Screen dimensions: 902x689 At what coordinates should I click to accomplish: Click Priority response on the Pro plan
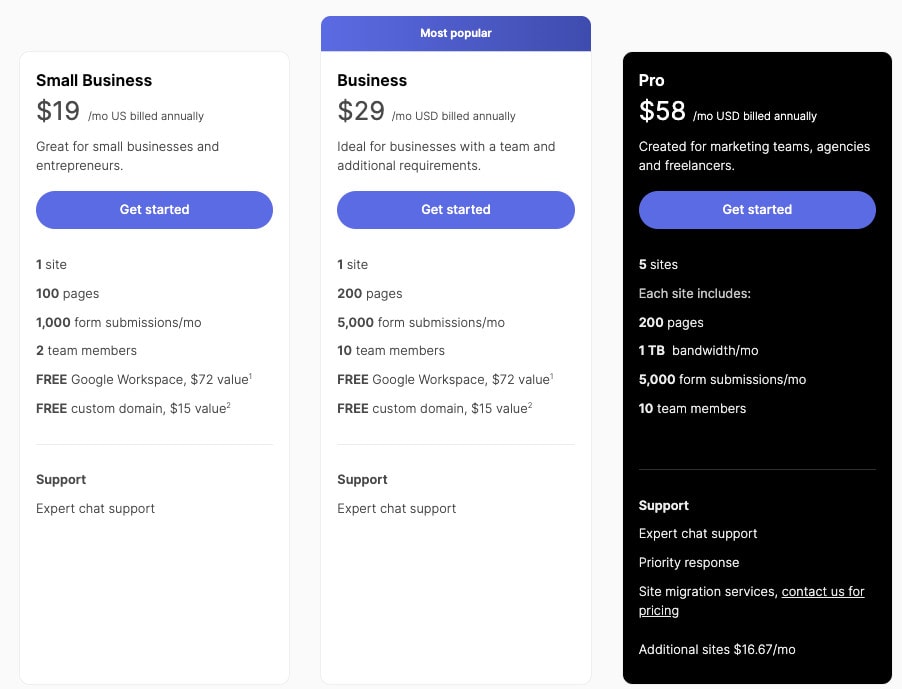(x=689, y=562)
